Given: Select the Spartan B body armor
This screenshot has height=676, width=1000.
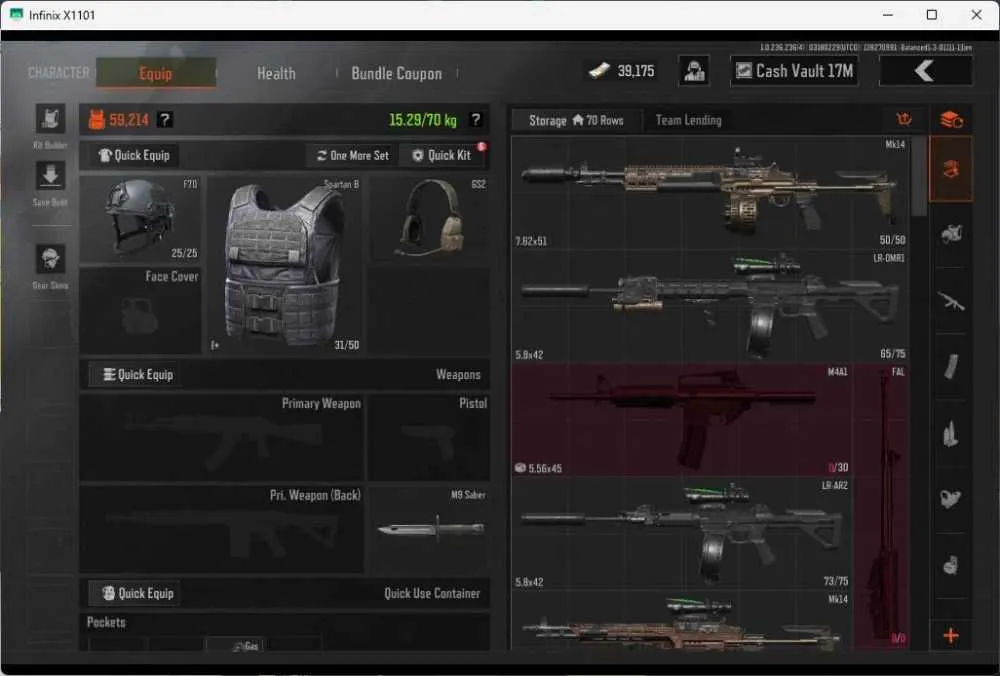Looking at the screenshot, I should (284, 265).
